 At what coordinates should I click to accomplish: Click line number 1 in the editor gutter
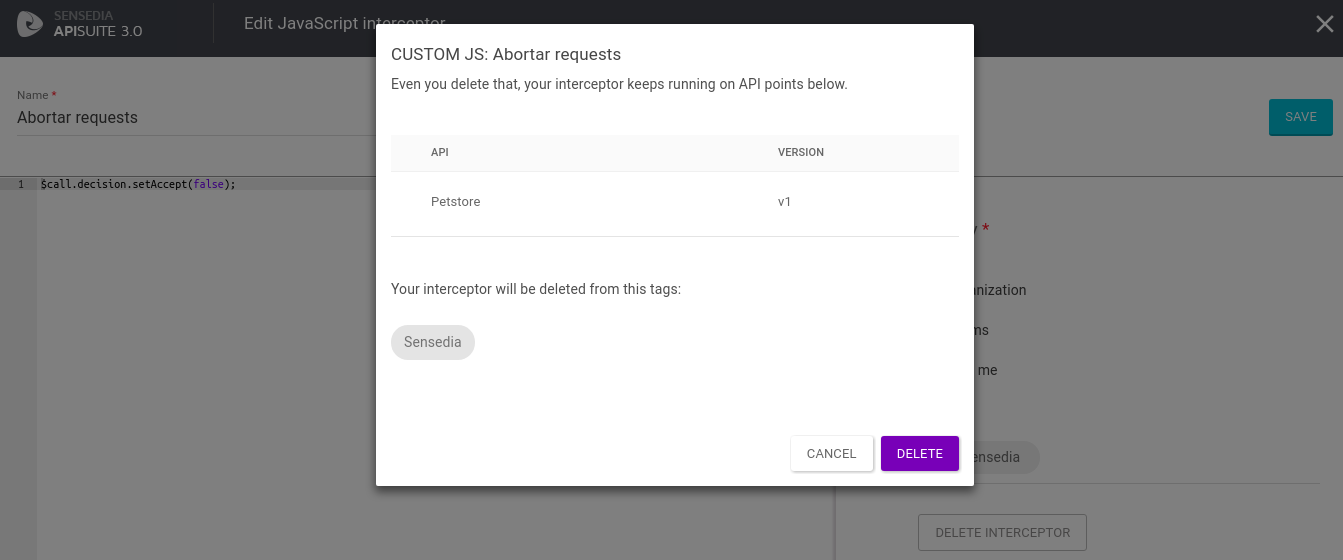pos(20,184)
